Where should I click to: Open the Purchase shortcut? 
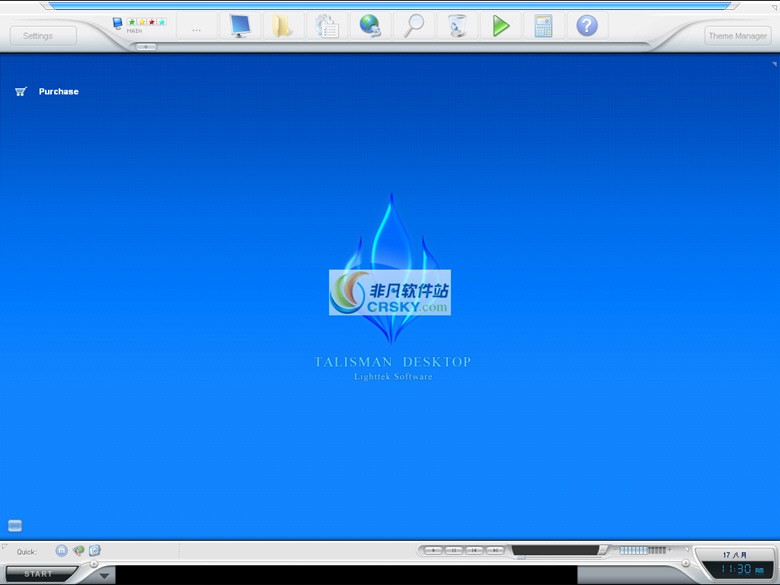tap(59, 92)
